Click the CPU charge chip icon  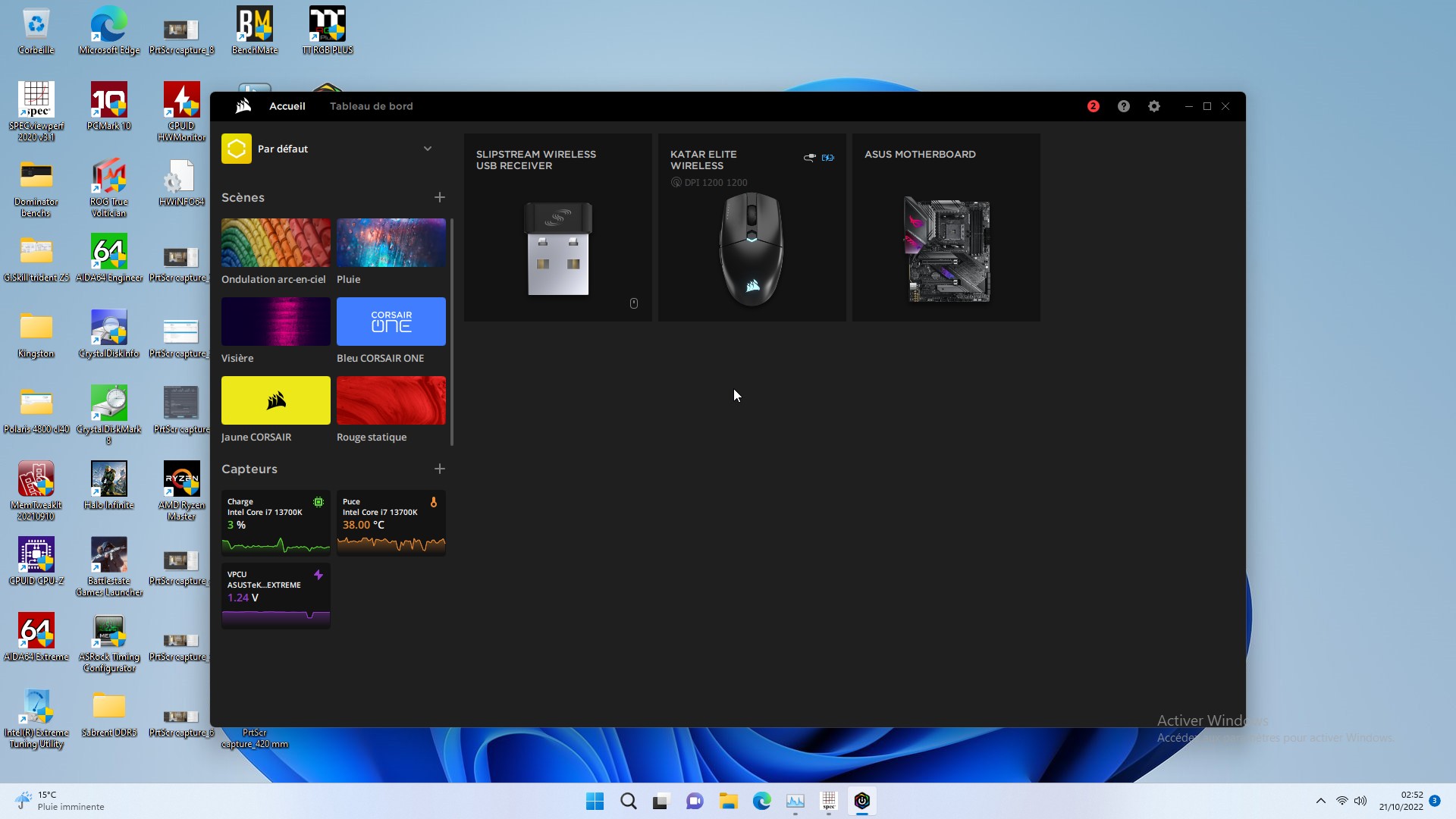318,502
